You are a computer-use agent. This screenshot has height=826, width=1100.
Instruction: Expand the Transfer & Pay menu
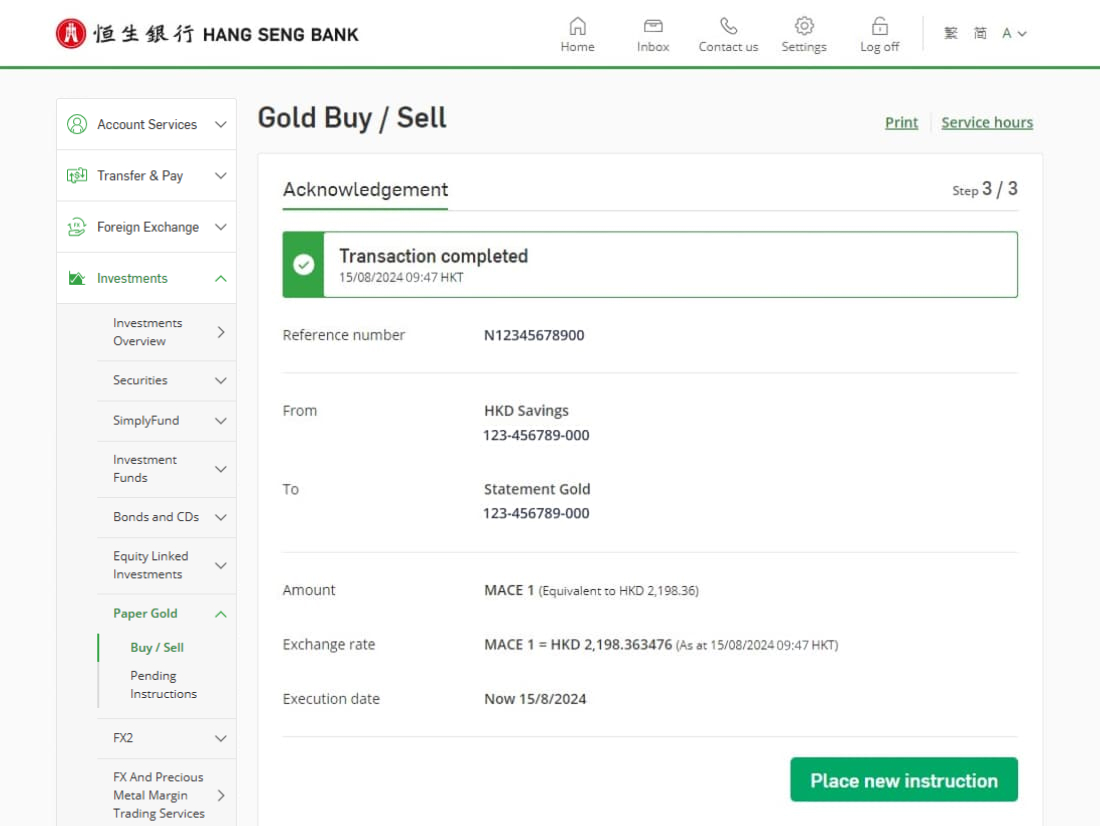click(221, 176)
